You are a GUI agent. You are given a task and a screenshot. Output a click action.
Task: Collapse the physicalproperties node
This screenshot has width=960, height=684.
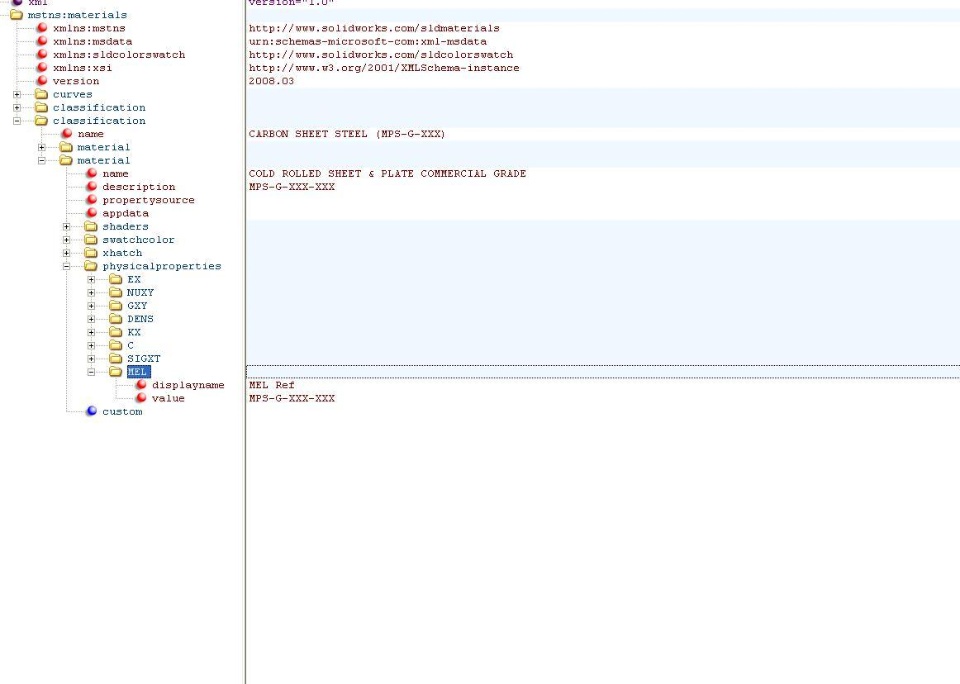pyautogui.click(x=67, y=266)
